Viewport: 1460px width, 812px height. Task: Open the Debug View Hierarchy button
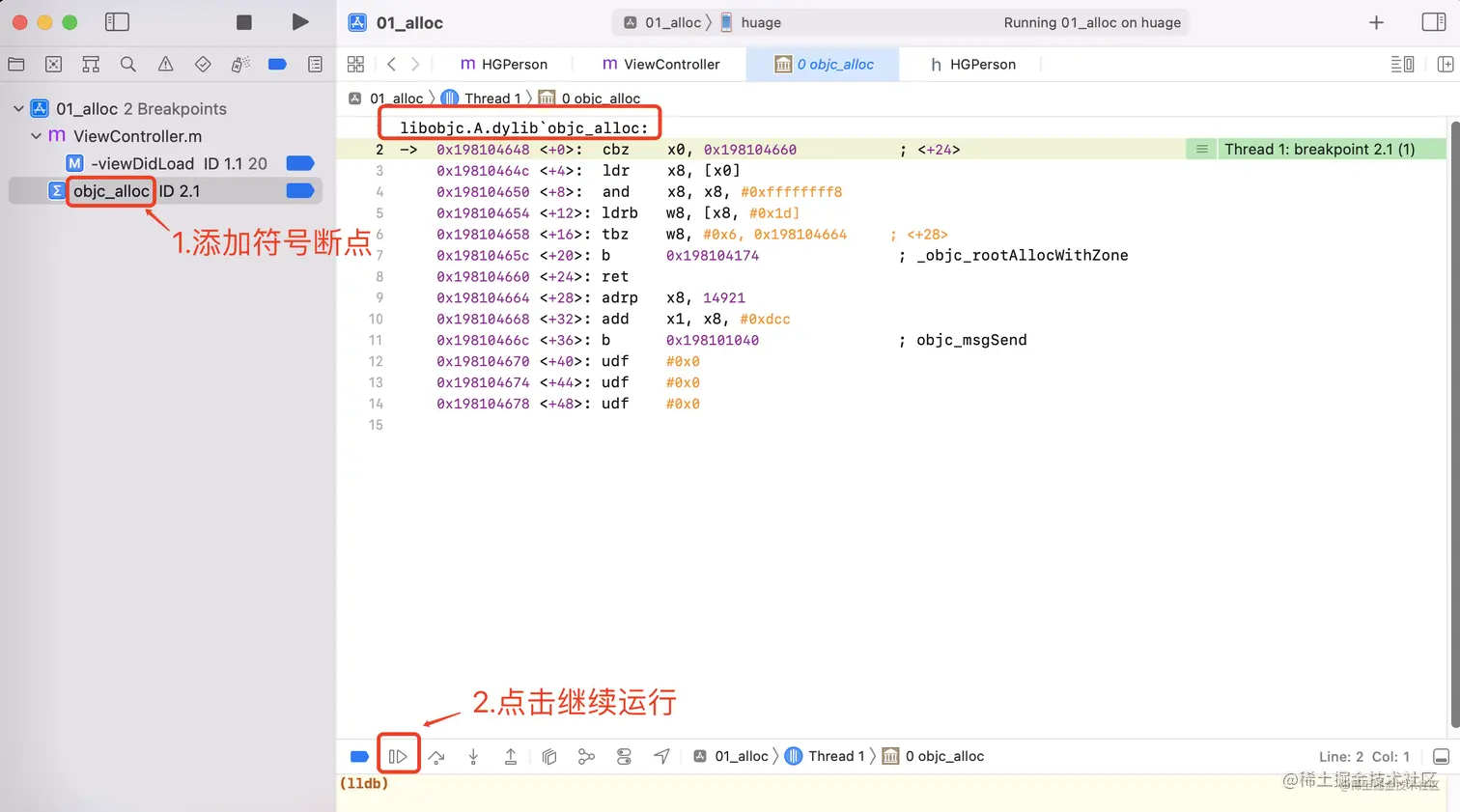pyautogui.click(x=548, y=756)
